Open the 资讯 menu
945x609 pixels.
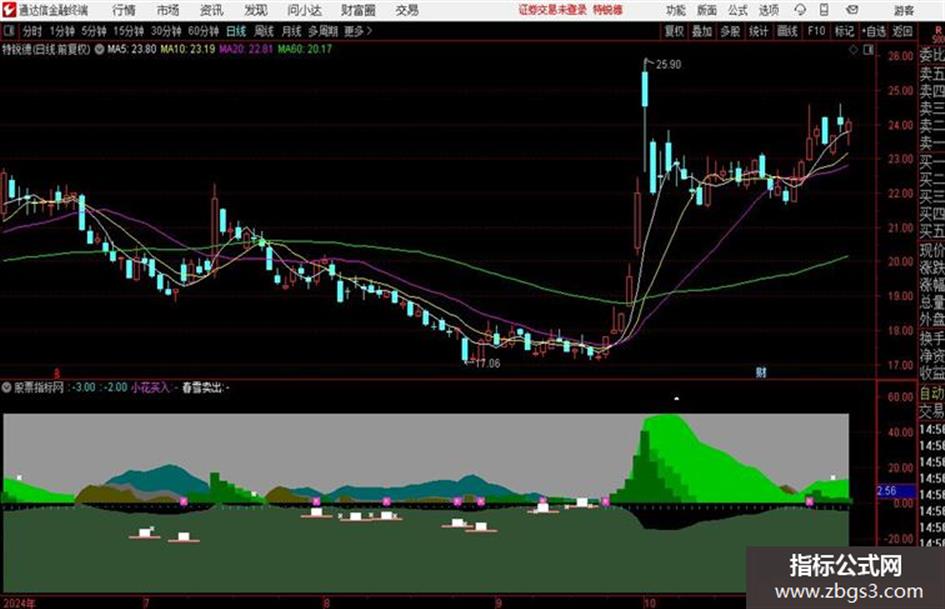point(212,10)
